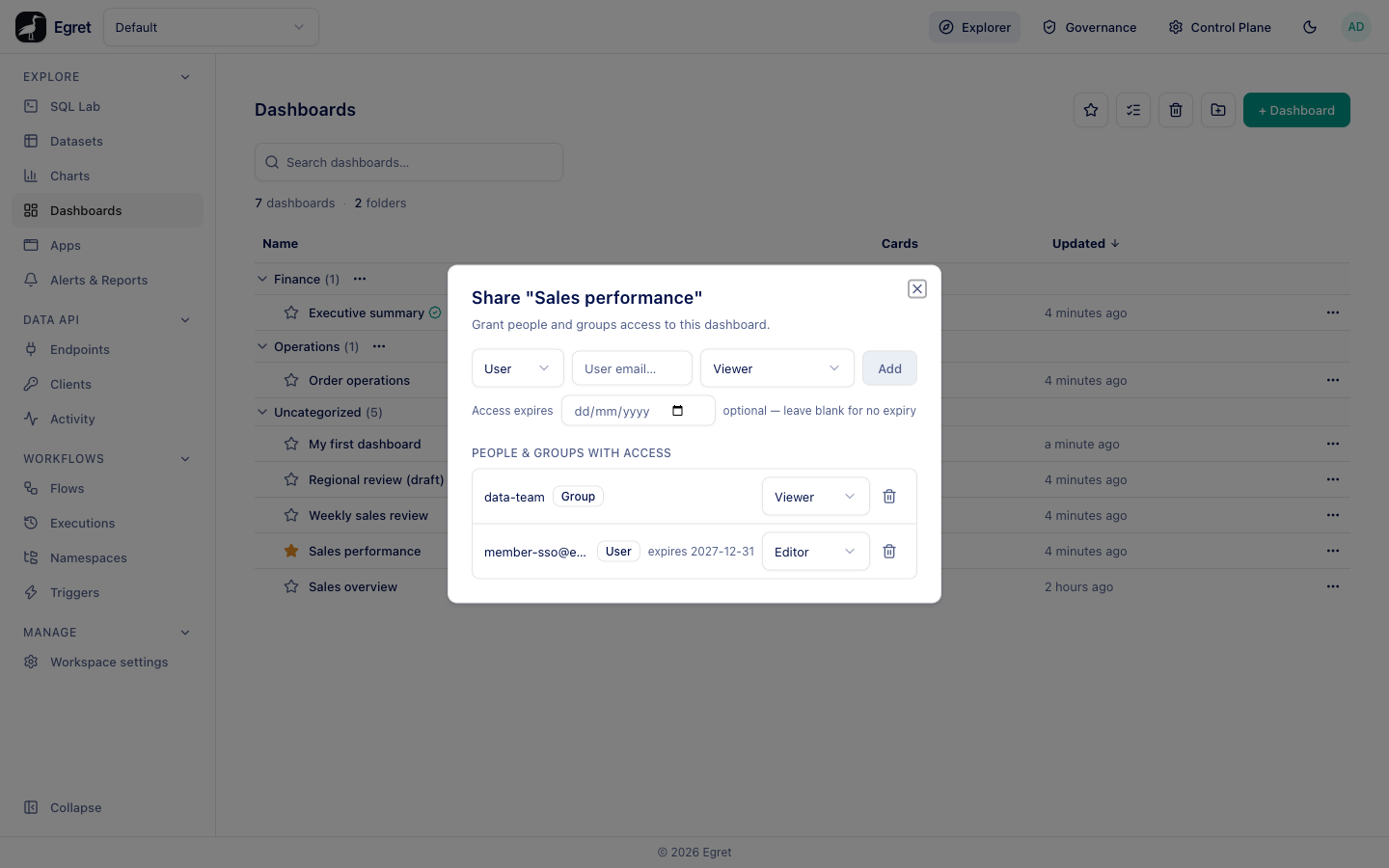The image size is (1389, 868).
Task: Open the User type dropdown in share dialog
Action: point(518,368)
